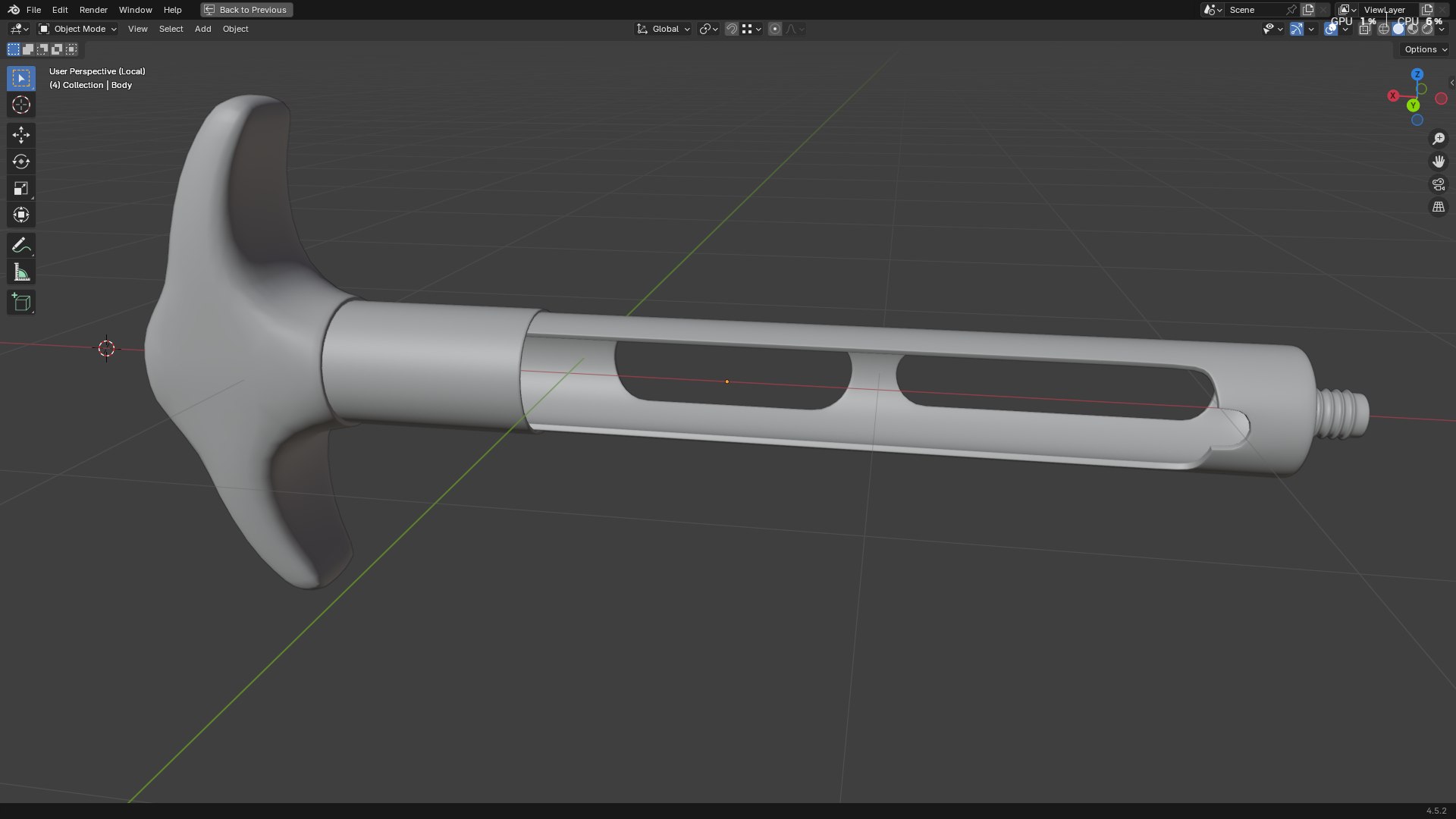Select the Rotate tool
1456x819 pixels.
21,162
